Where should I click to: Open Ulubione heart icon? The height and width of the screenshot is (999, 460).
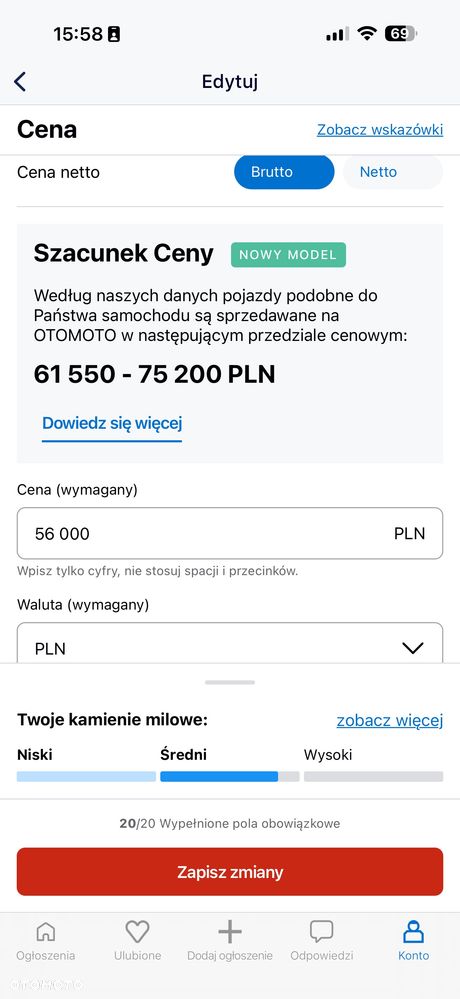(137, 932)
